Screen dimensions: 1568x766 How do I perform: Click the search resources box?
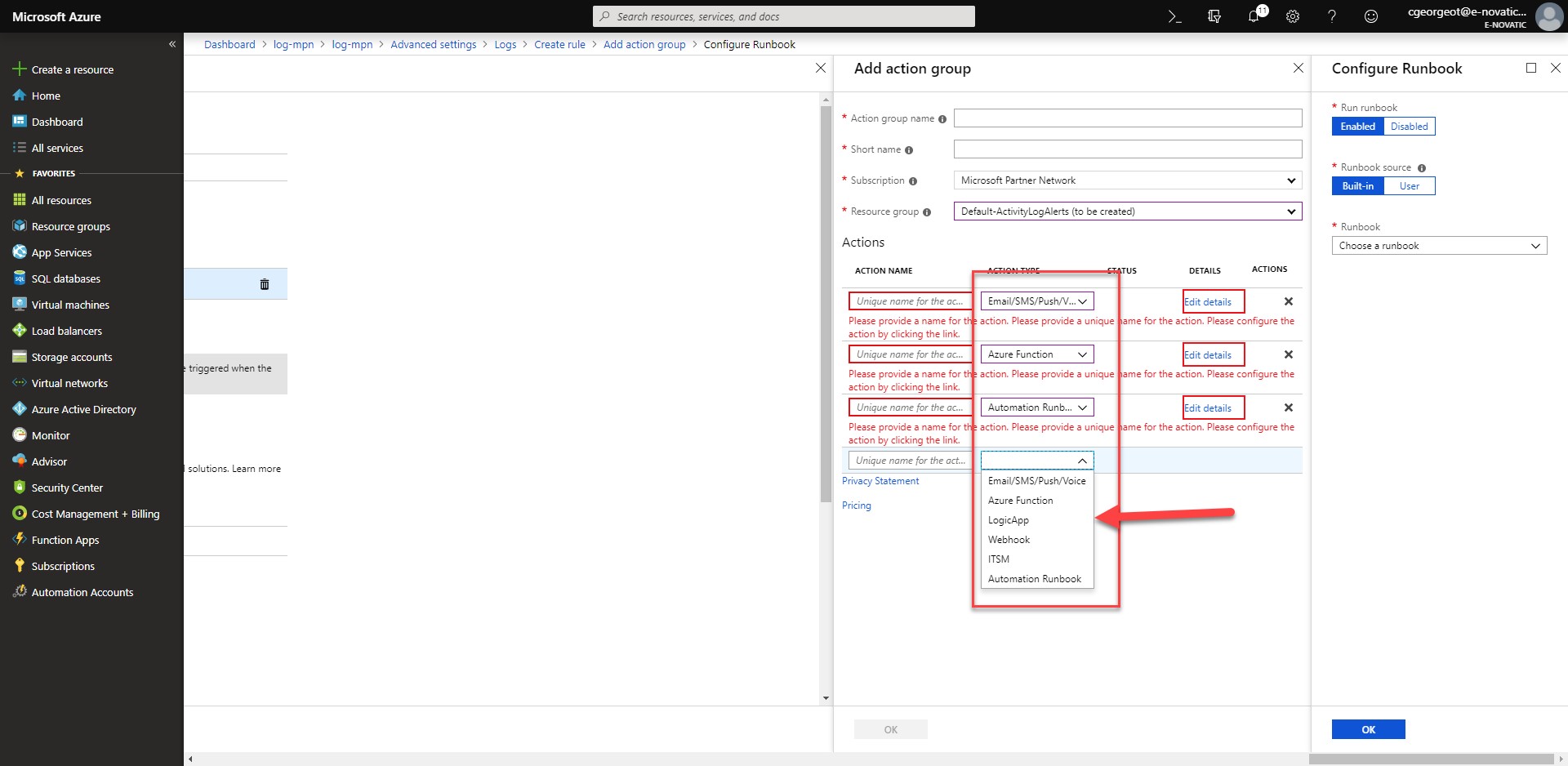pos(784,16)
